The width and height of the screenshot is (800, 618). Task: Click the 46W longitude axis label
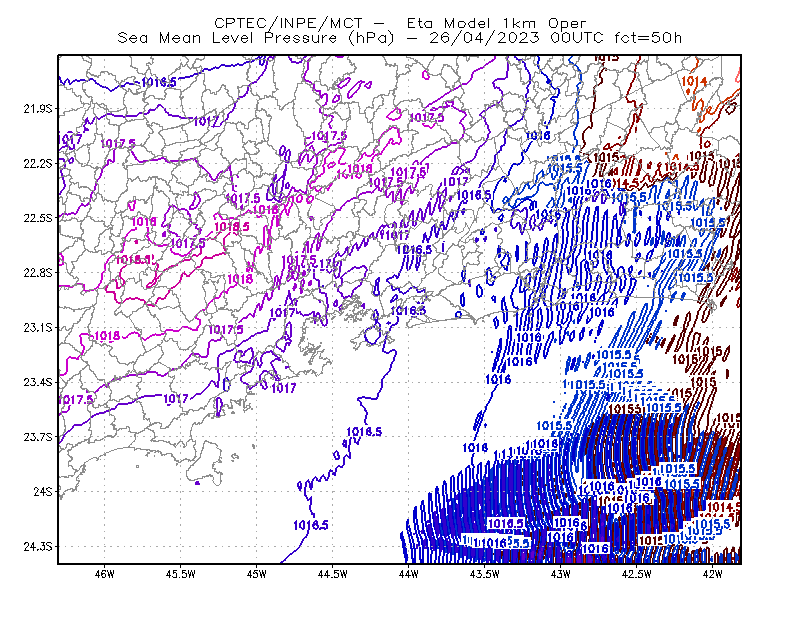[105, 574]
